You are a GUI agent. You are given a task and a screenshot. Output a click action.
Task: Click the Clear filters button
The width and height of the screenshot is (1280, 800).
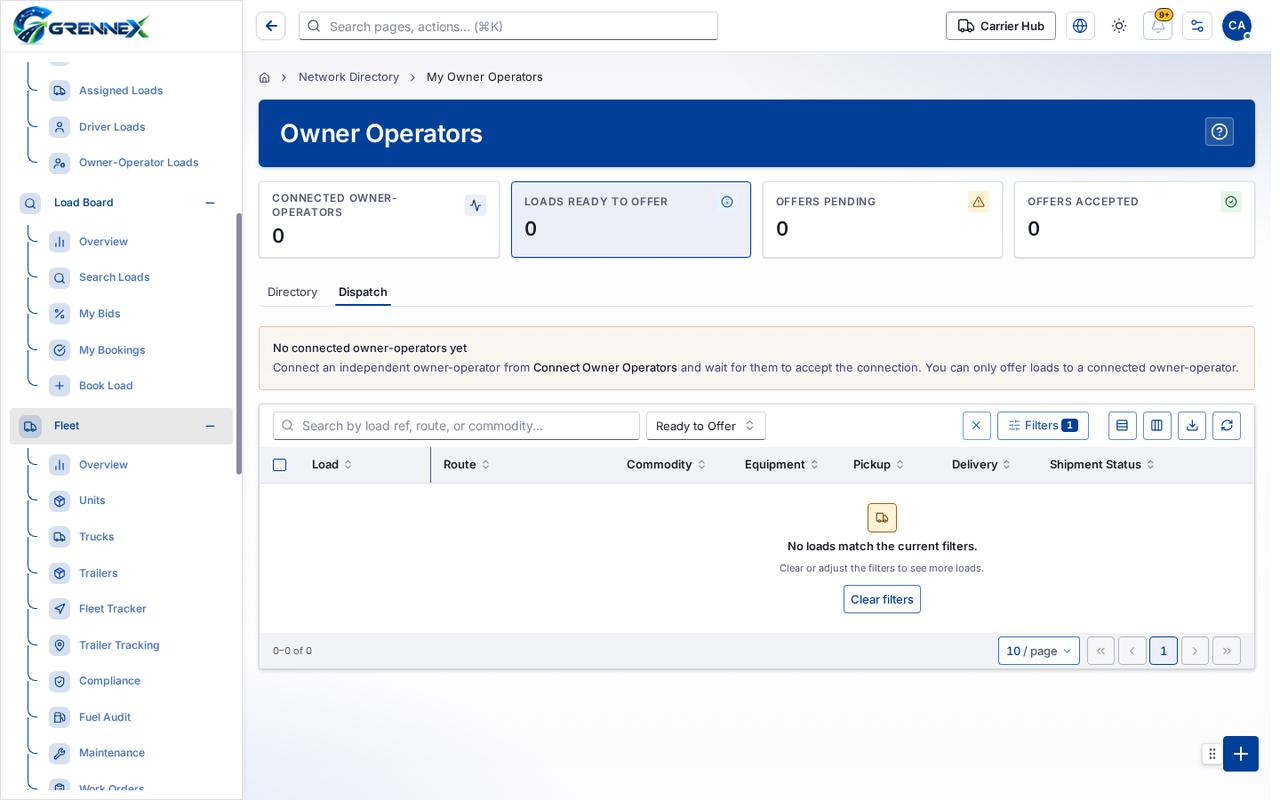pyautogui.click(x=882, y=600)
